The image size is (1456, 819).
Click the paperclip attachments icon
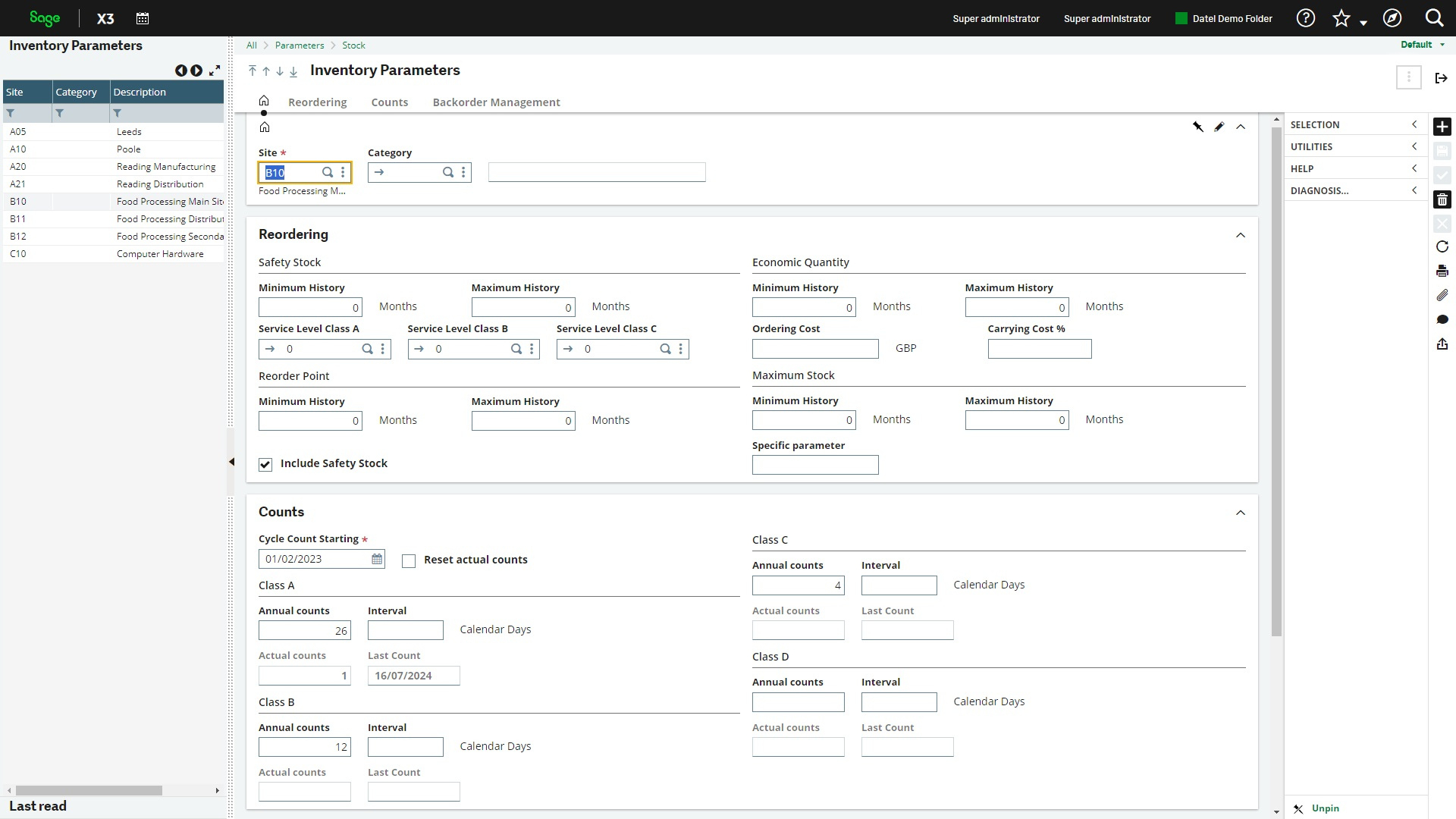[x=1442, y=295]
